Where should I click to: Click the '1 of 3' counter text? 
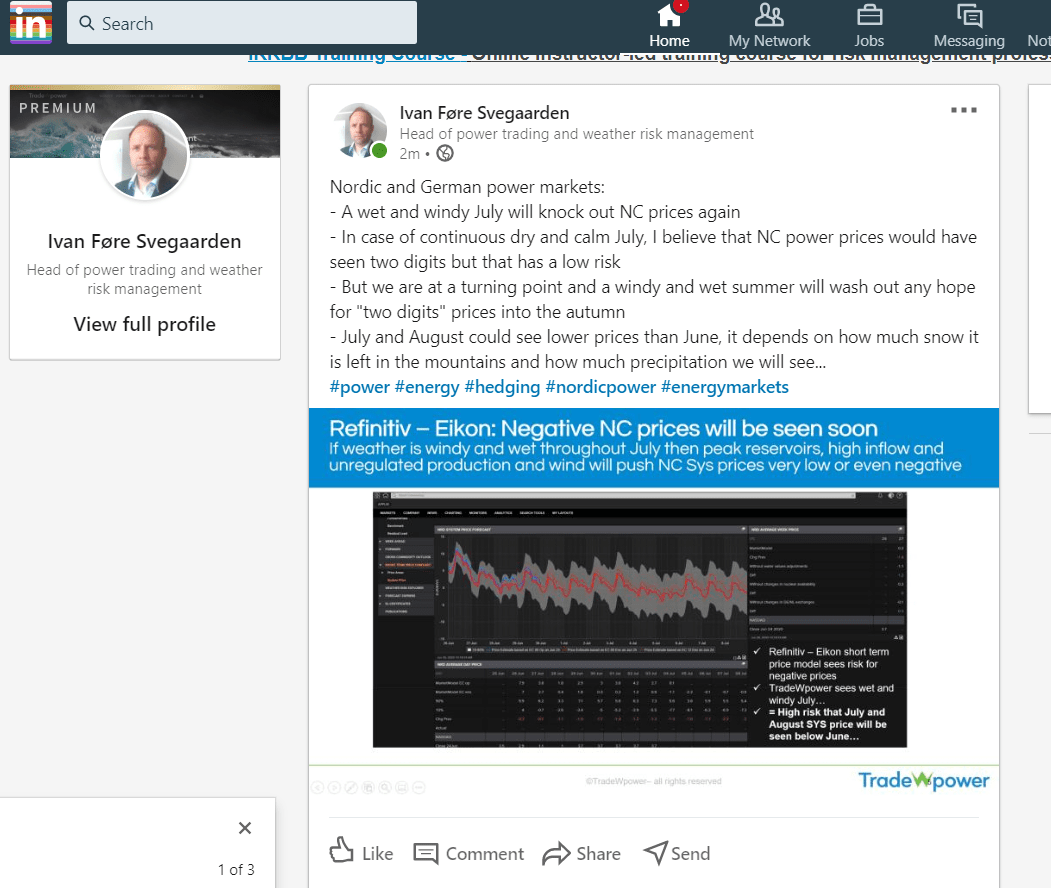(236, 870)
